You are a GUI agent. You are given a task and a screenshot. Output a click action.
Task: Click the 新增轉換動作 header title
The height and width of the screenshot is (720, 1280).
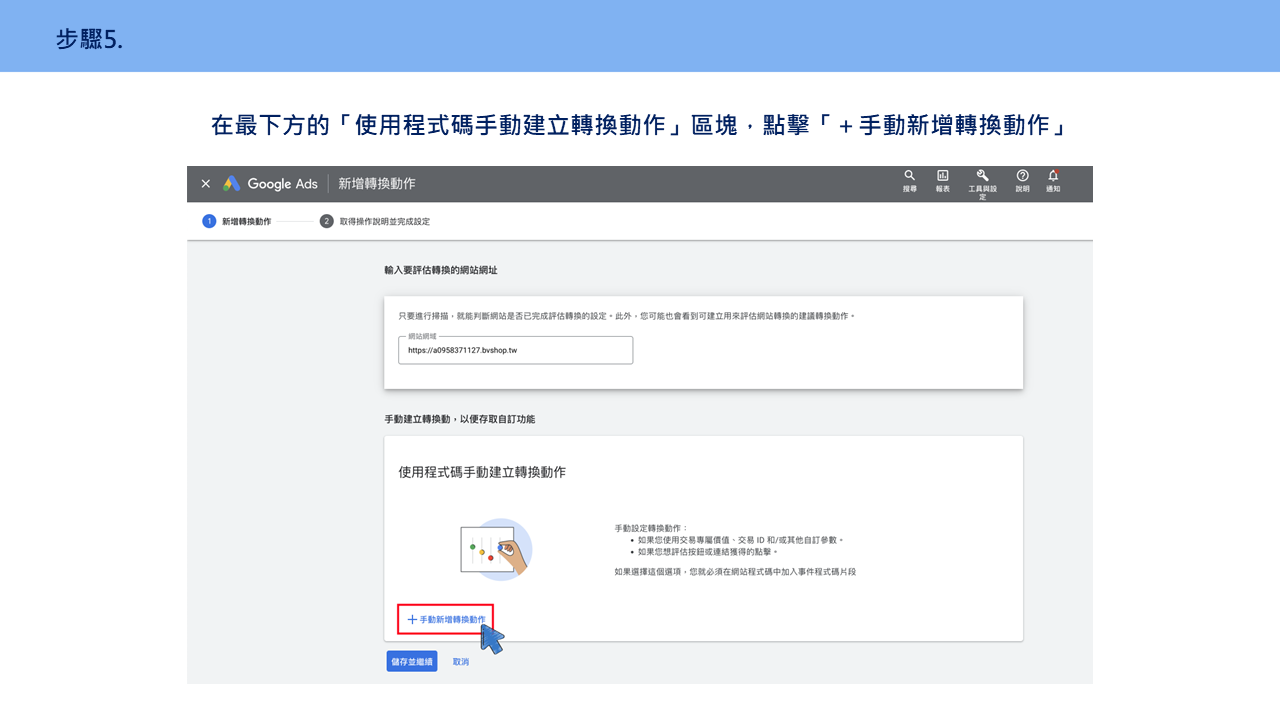pos(376,184)
